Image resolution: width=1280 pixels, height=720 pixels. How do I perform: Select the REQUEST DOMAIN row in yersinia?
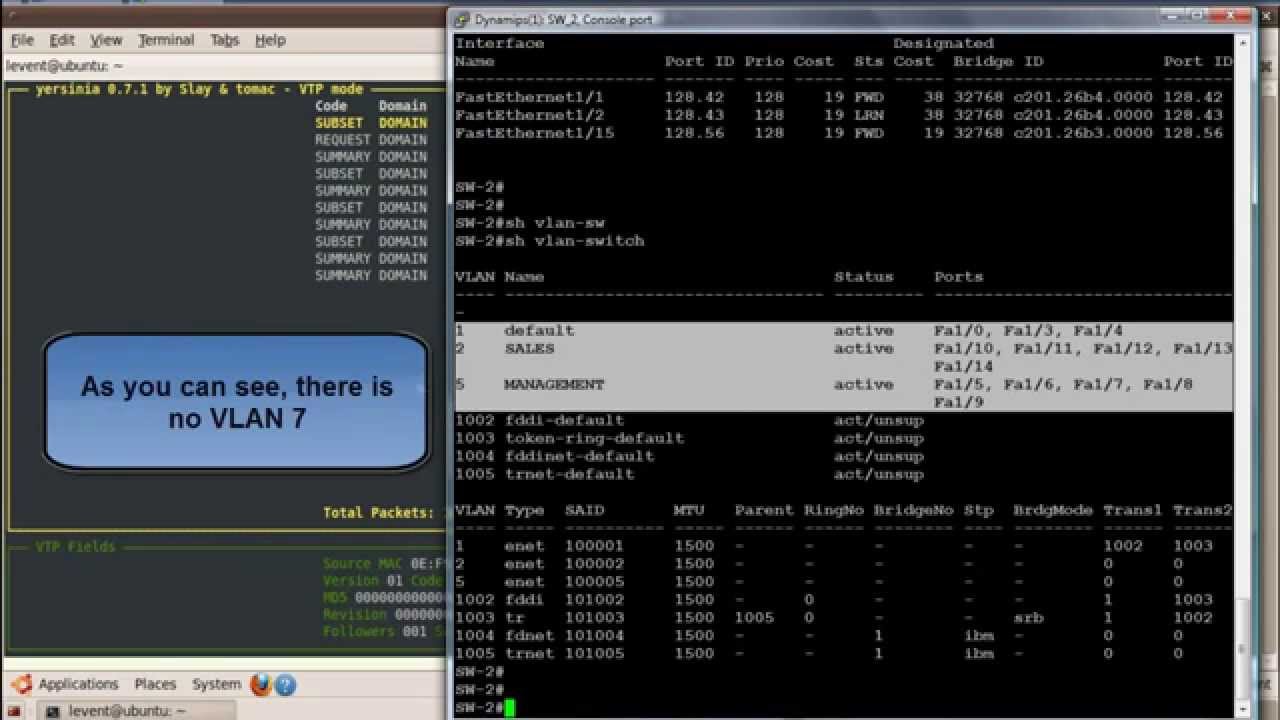coord(371,140)
